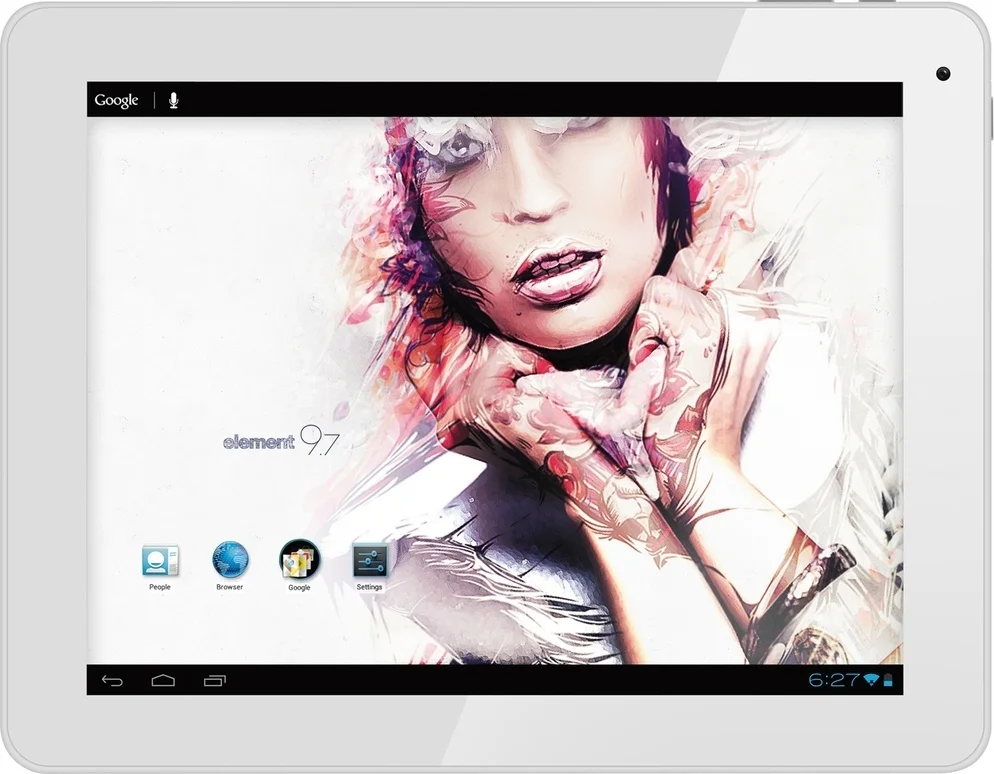Screen dimensions: 994x774
Task: Tap the Wi-Fi status icon
Action: (x=871, y=680)
